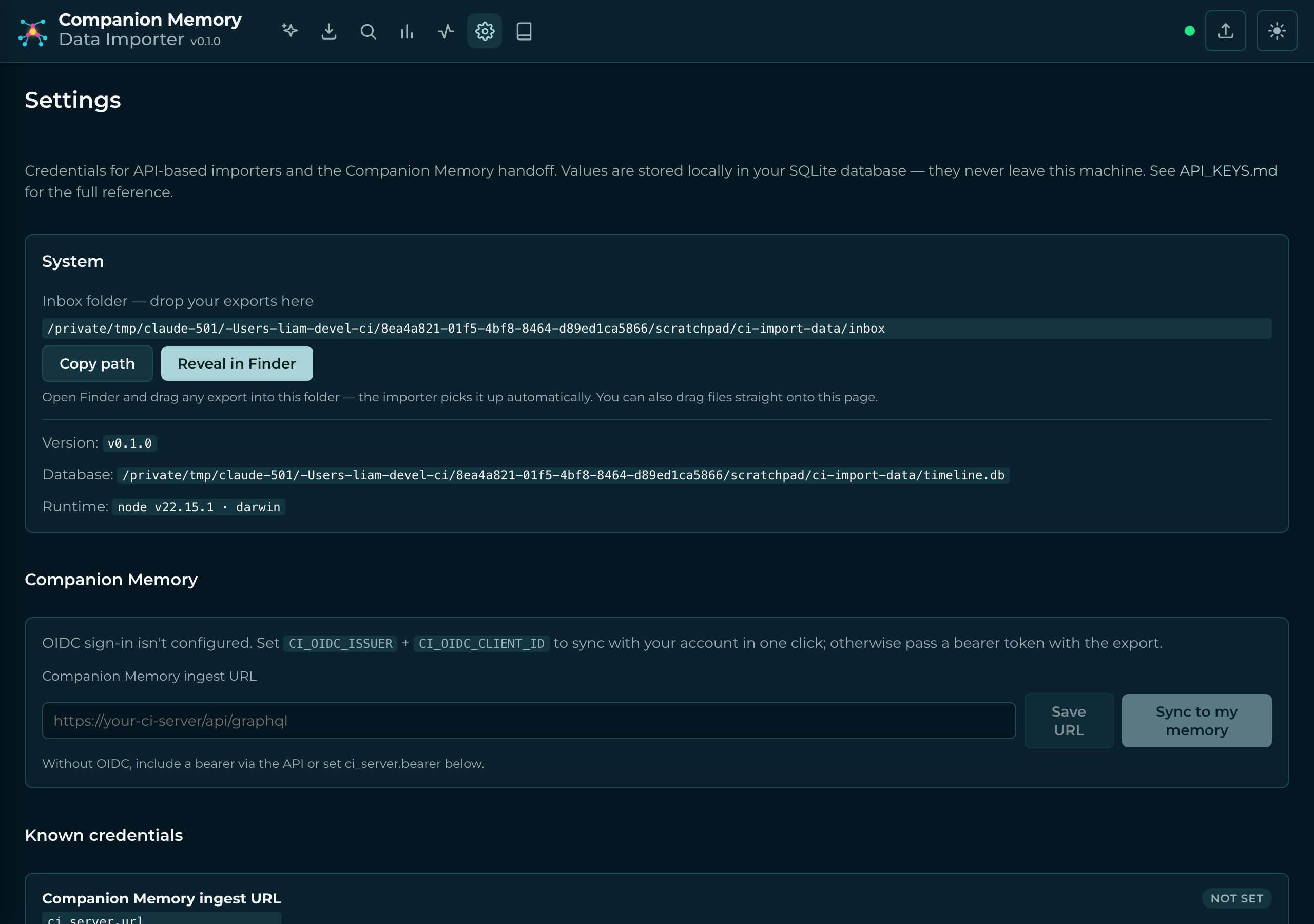Click the version value v0.1.0 in System
Image resolution: width=1314 pixels, height=924 pixels.
tap(130, 443)
